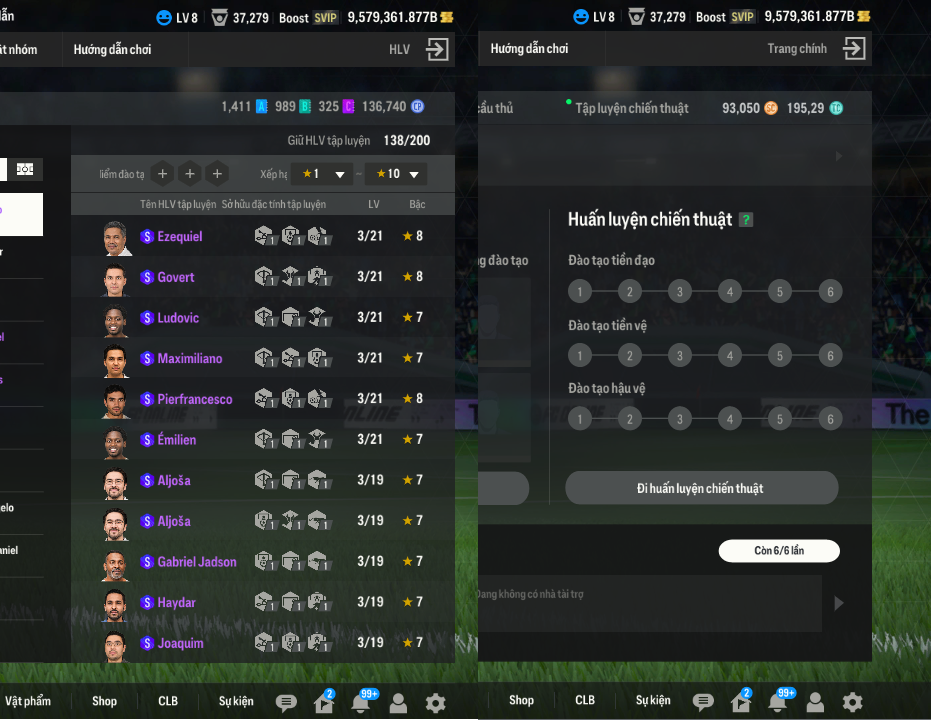Click Trang chính link in header

click(x=797, y=48)
